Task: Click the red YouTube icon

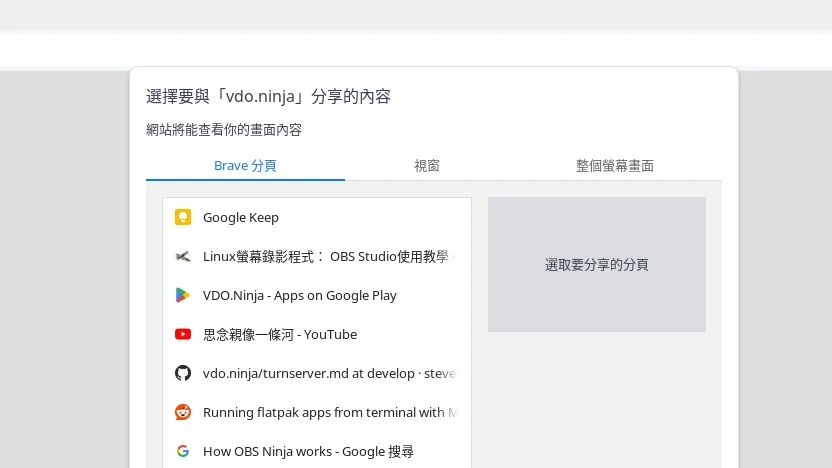Action: pyautogui.click(x=183, y=334)
